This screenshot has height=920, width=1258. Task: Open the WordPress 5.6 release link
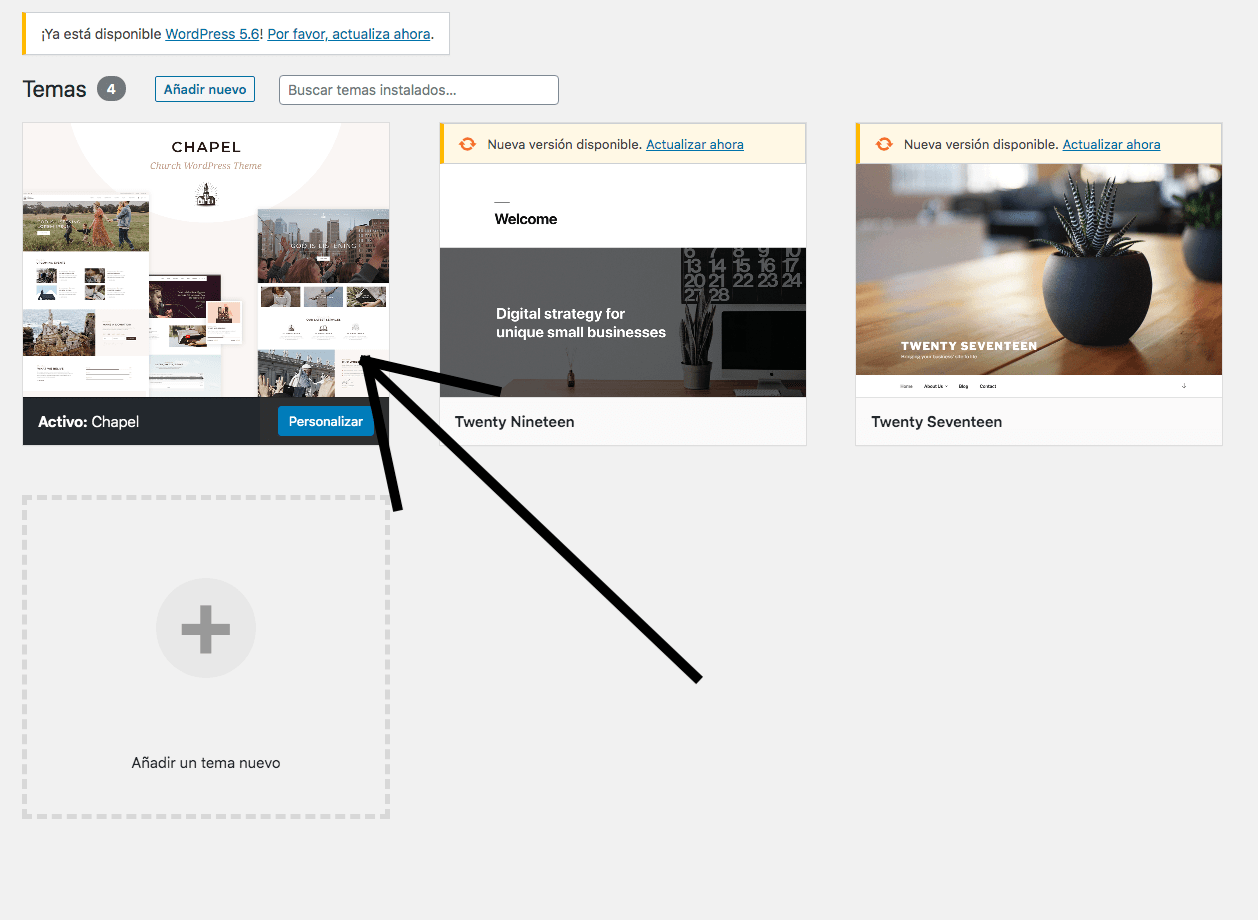pyautogui.click(x=212, y=34)
